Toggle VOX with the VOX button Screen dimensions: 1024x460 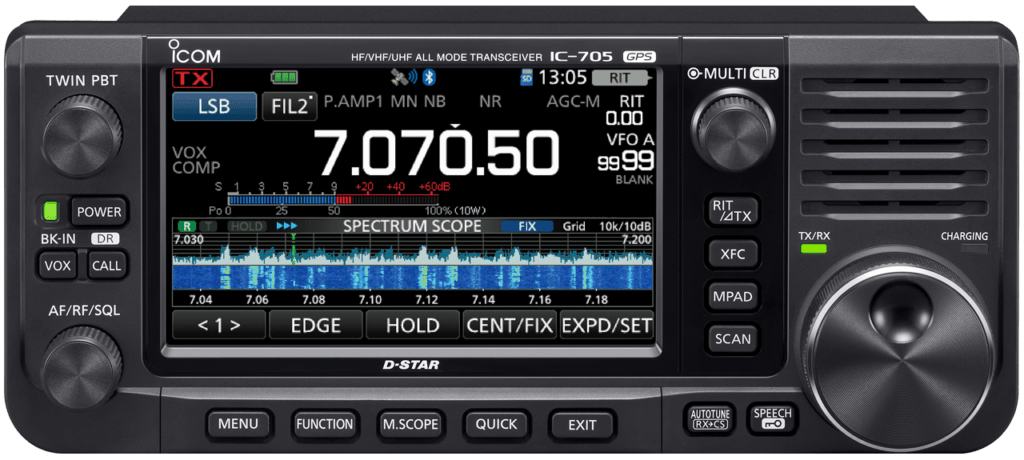click(x=55, y=266)
